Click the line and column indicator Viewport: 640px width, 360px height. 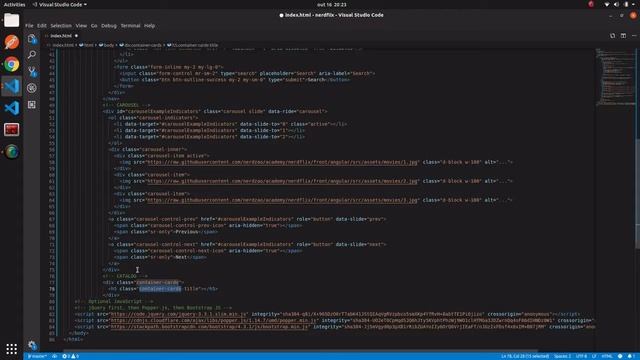pos(525,356)
